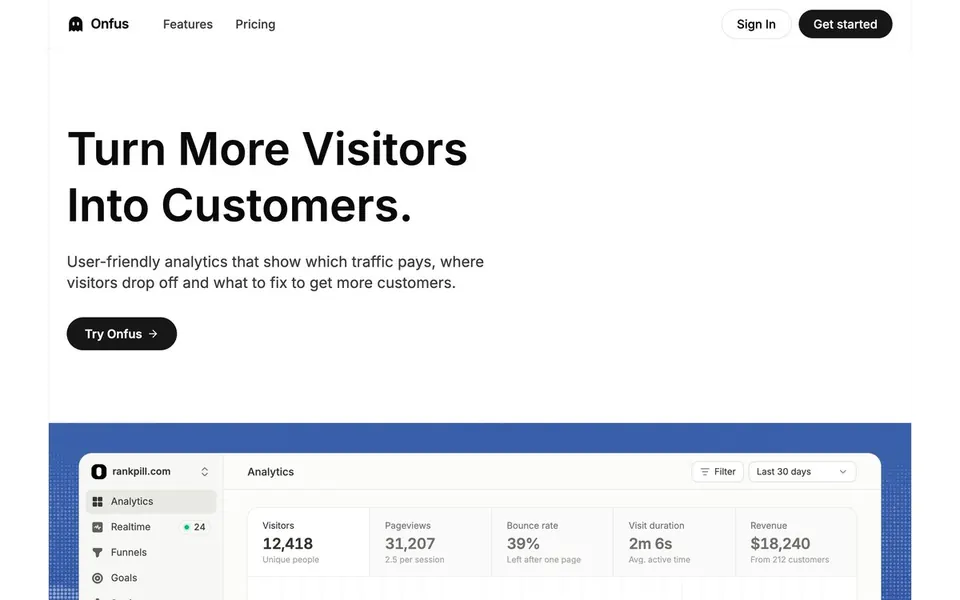Select Goals in the sidebar

(151, 578)
